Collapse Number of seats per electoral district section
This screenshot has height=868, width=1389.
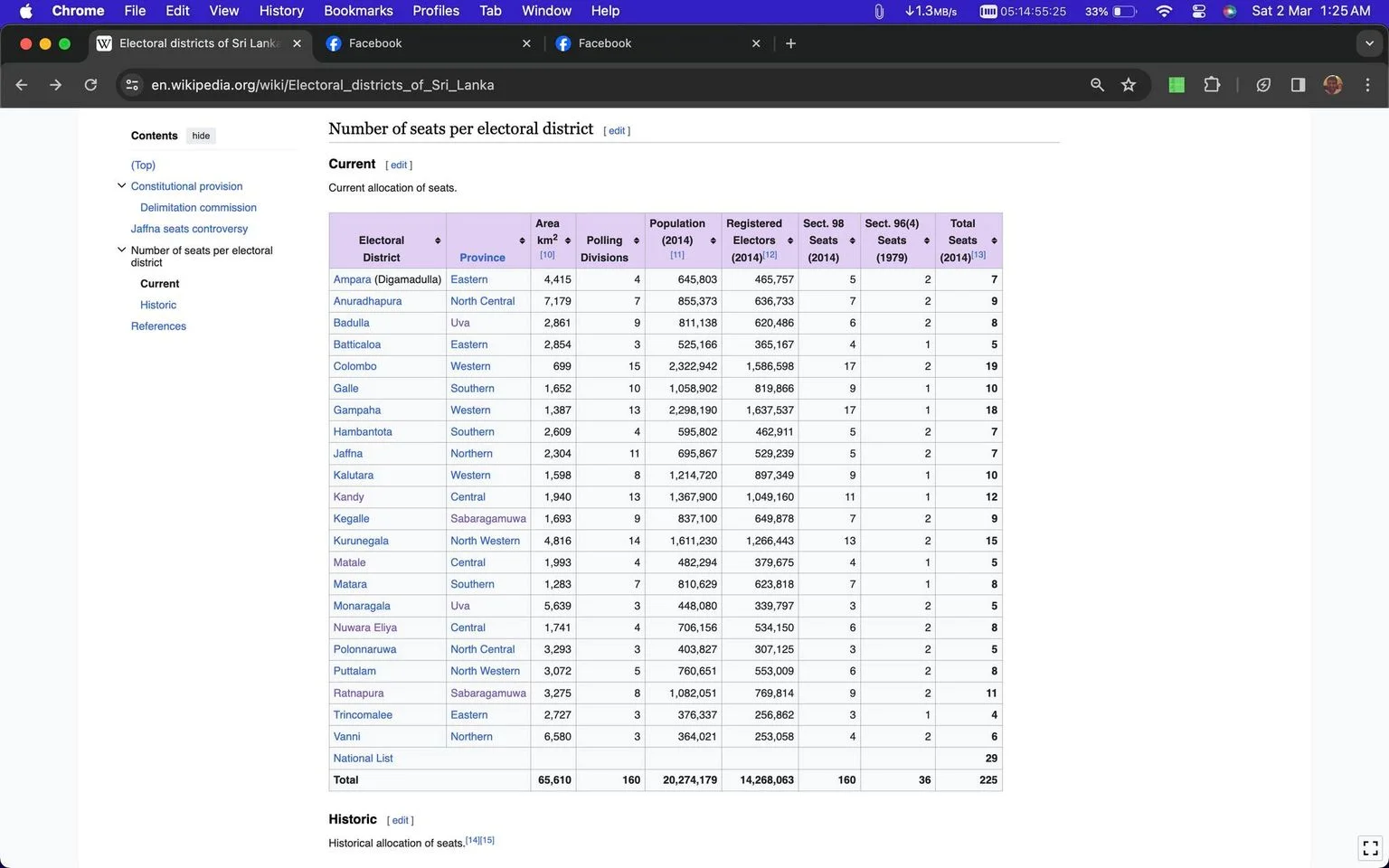(x=121, y=250)
